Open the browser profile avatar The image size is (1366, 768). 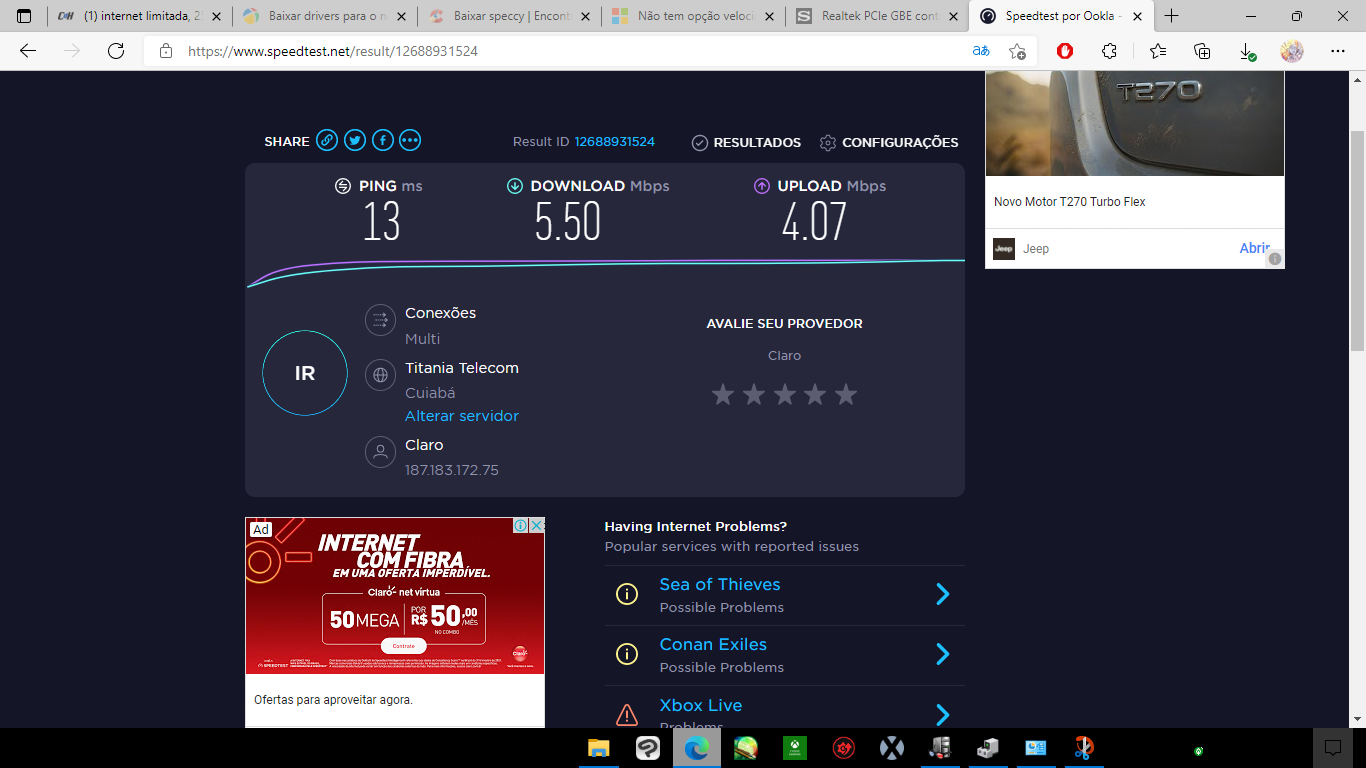[x=1292, y=51]
